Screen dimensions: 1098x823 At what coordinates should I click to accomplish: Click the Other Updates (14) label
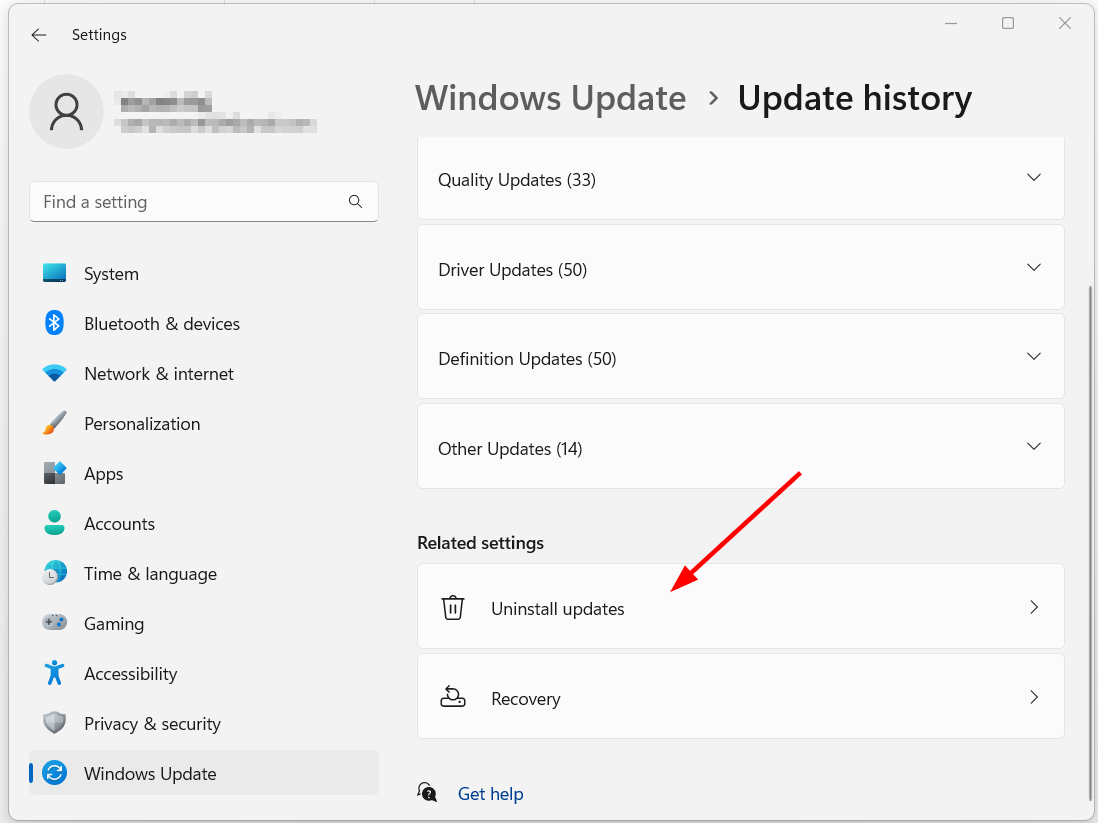click(510, 448)
